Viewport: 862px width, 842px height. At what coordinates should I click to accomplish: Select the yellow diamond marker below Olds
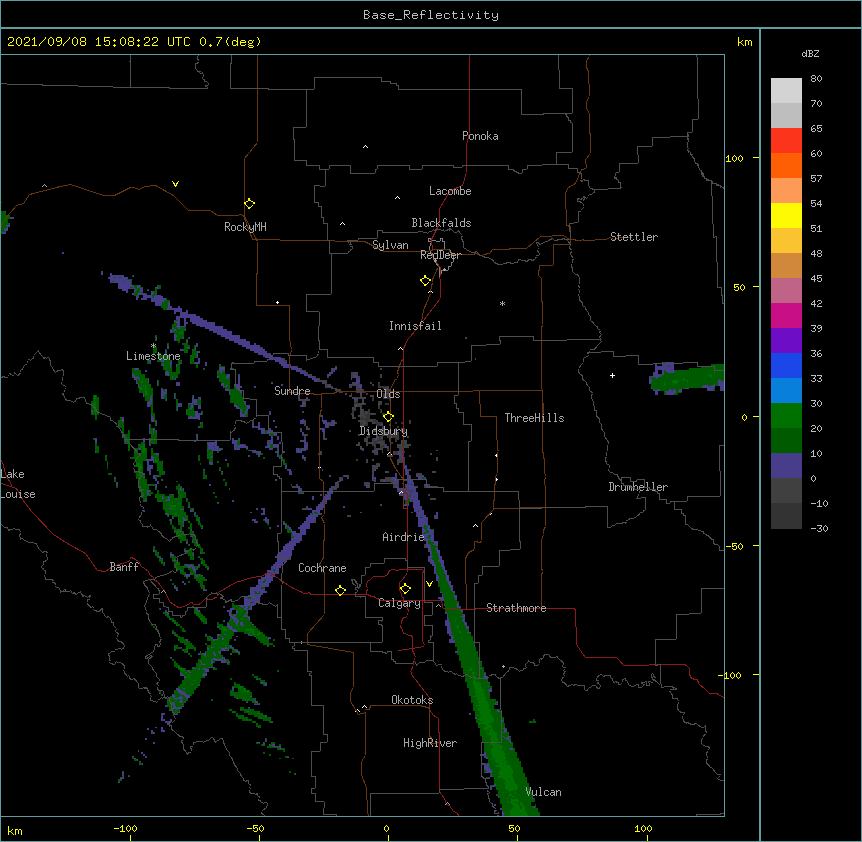click(x=388, y=416)
